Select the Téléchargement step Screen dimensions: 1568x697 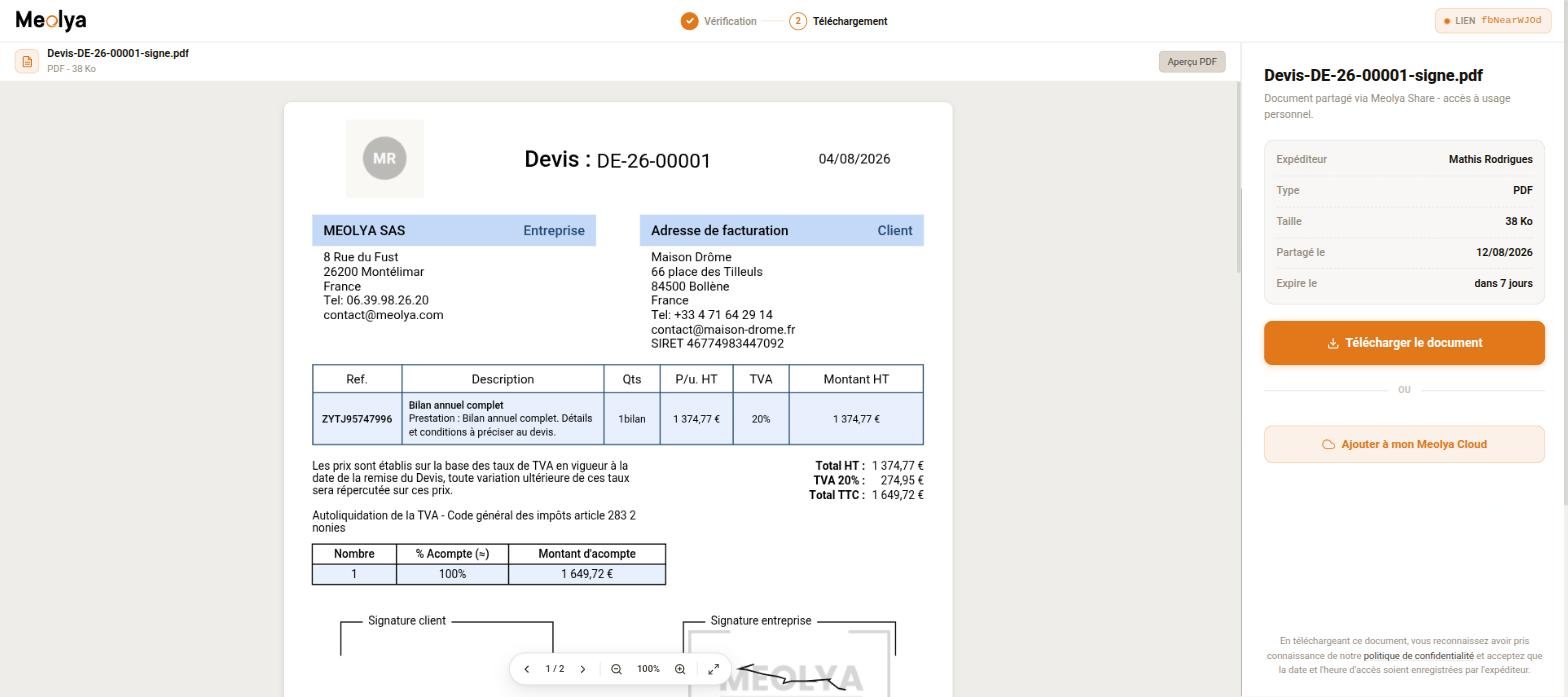coord(849,21)
